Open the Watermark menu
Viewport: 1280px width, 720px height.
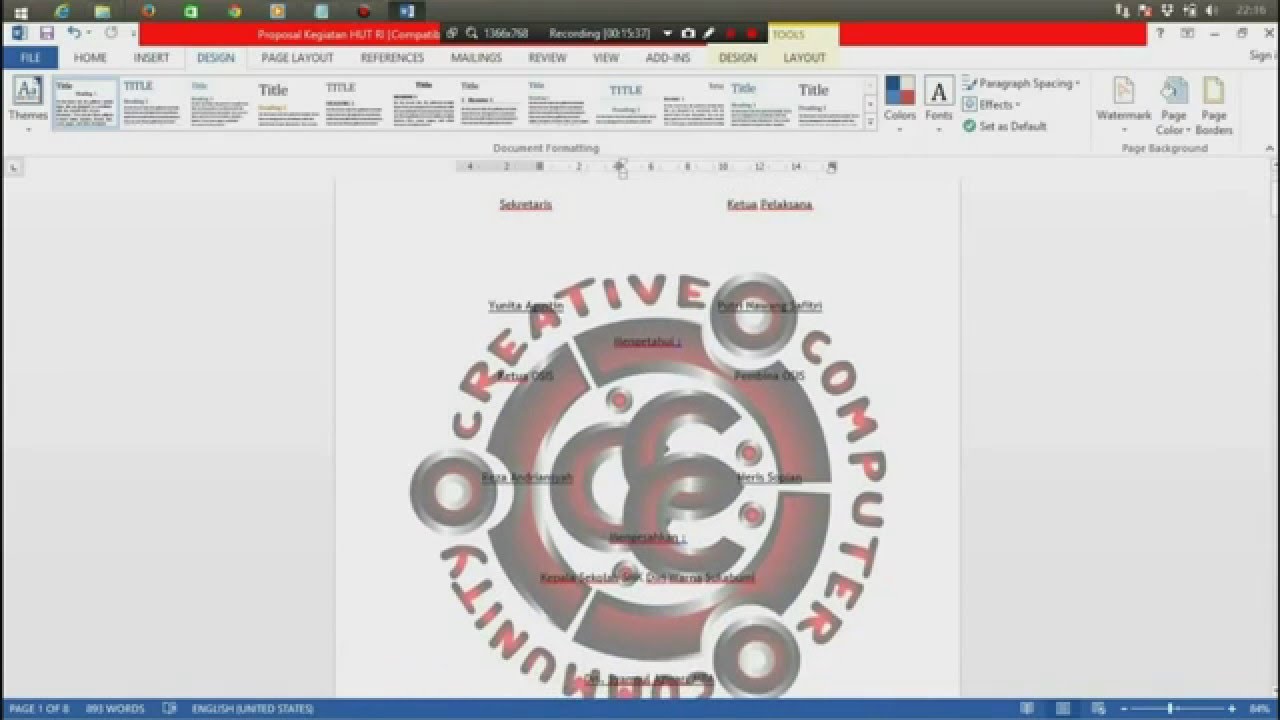(1124, 104)
